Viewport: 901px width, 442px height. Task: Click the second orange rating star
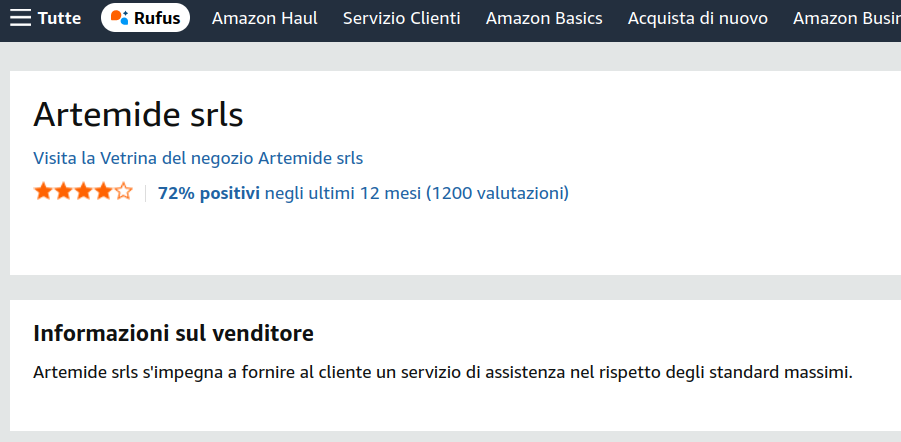click(63, 192)
